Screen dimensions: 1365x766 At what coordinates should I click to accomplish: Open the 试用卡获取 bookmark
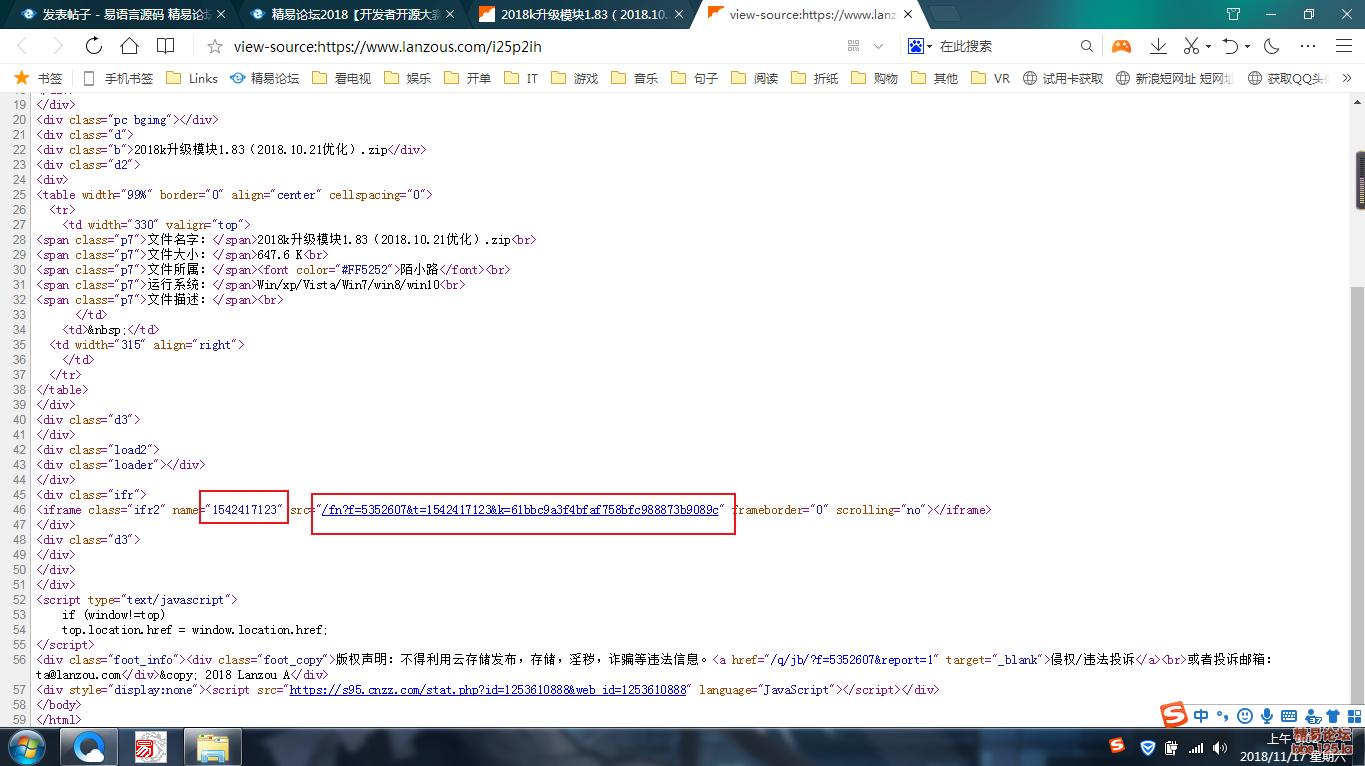pos(1062,78)
